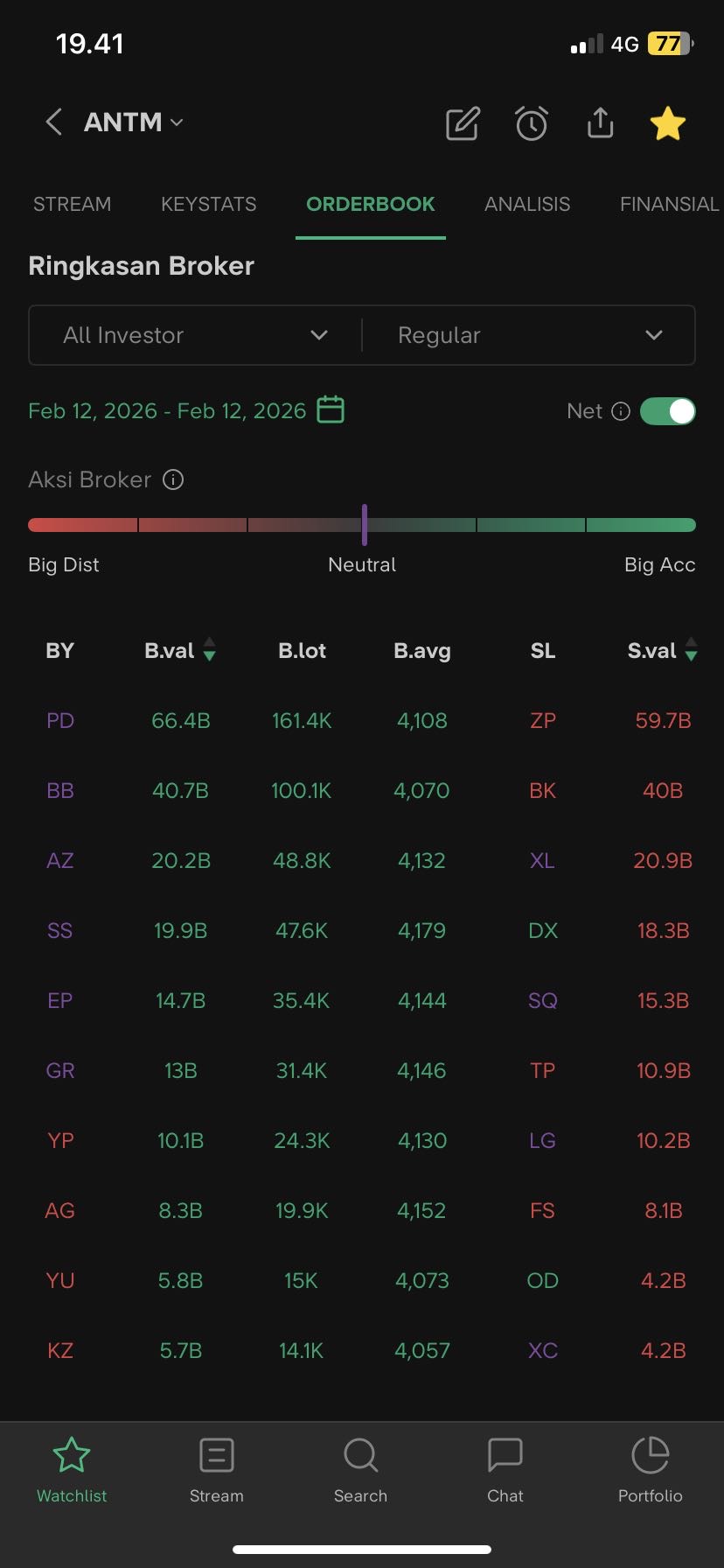Open the date range calendar icon
The width and height of the screenshot is (724, 1568).
[x=331, y=409]
